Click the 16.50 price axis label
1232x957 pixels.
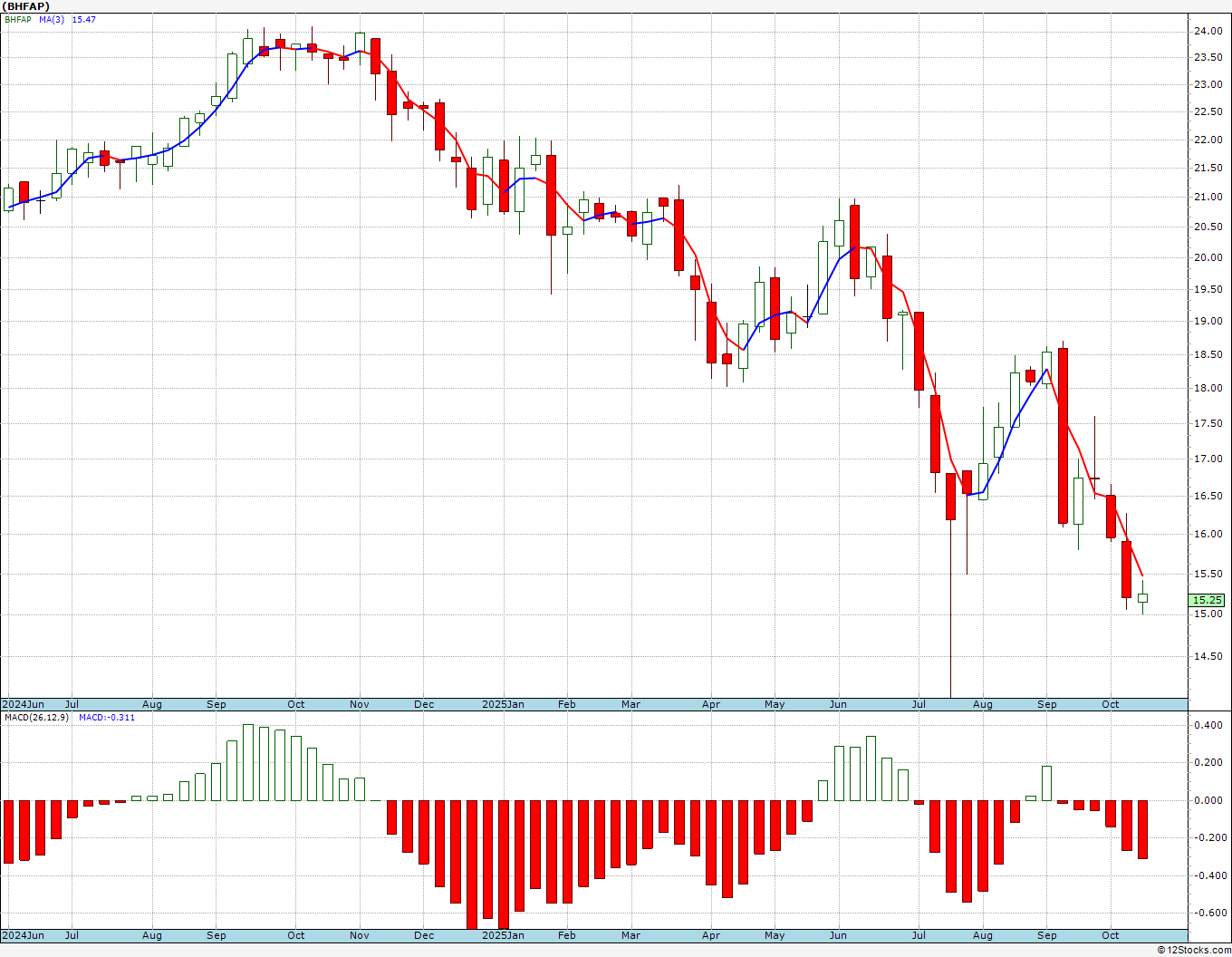coord(1208,496)
